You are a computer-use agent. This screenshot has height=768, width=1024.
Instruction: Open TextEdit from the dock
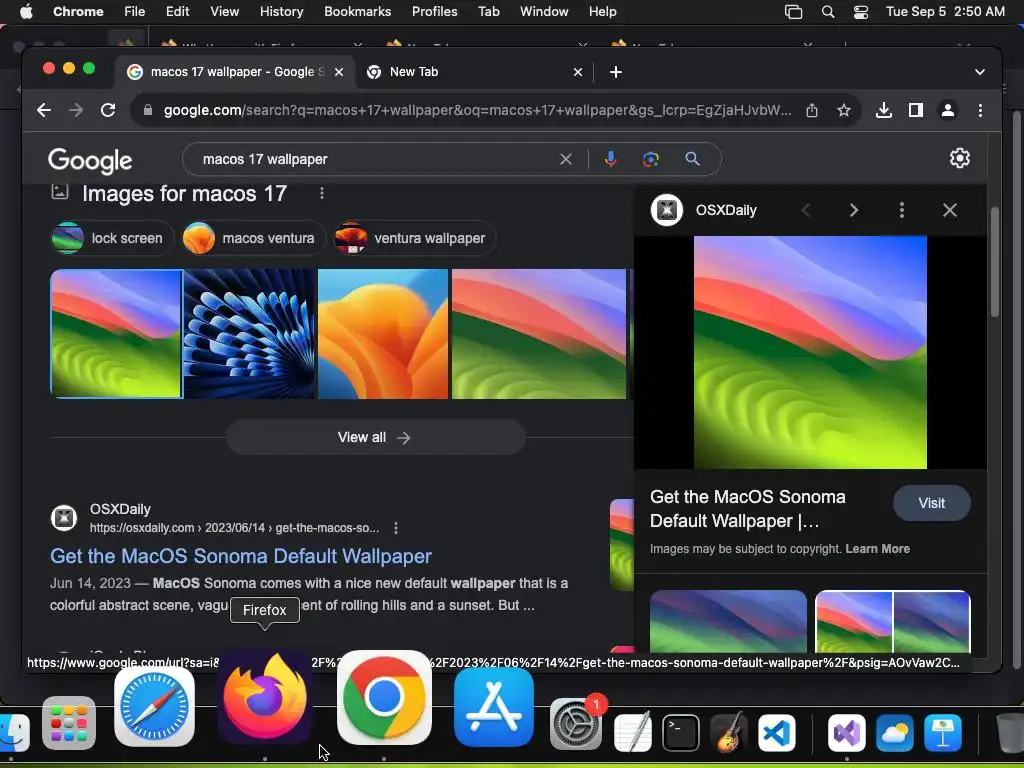[633, 732]
